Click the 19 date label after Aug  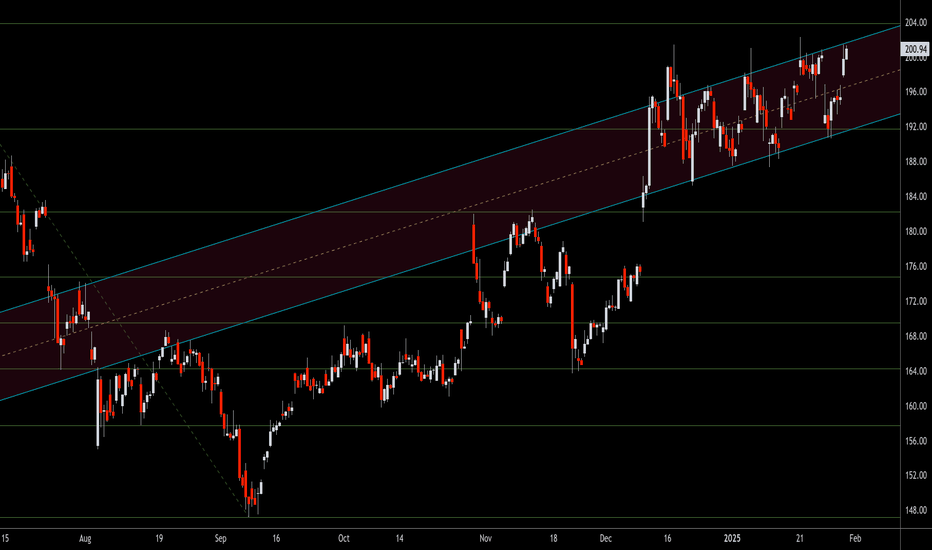[159, 539]
